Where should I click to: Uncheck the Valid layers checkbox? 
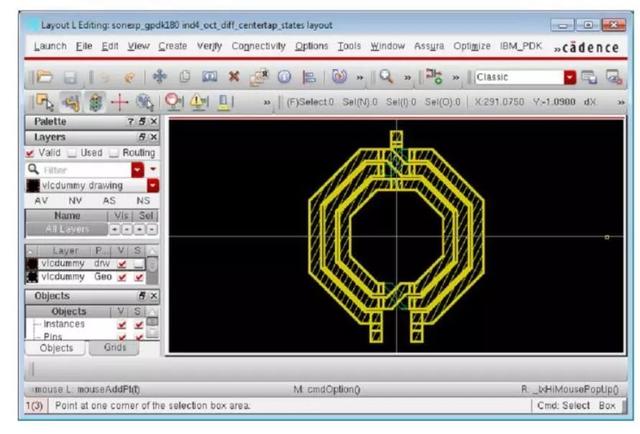29,153
